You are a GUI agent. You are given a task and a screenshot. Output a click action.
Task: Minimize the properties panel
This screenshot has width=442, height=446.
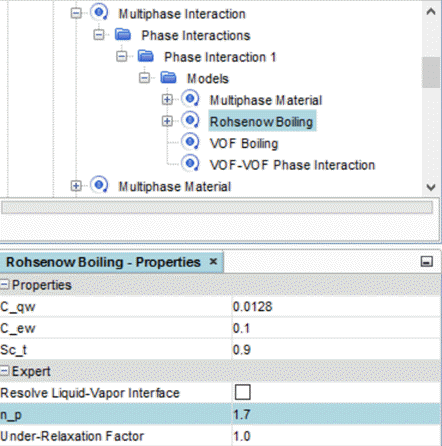tap(427, 262)
